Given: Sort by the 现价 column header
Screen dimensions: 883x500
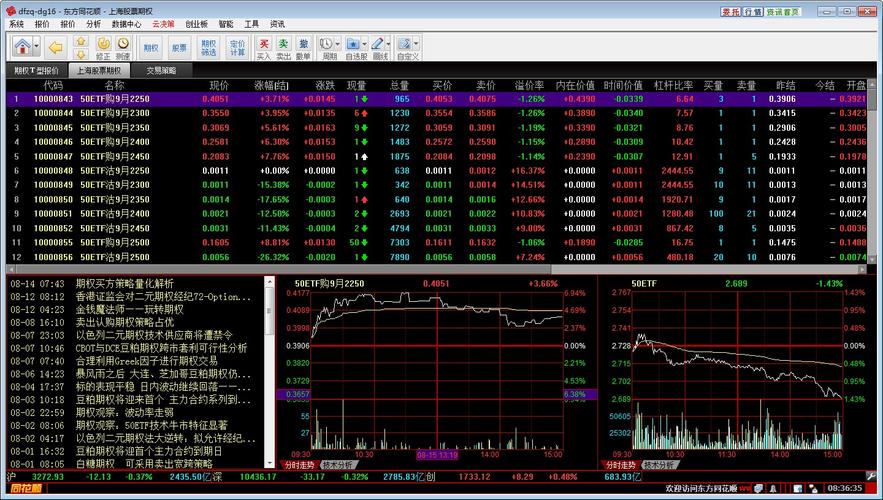Looking at the screenshot, I should pos(219,86).
